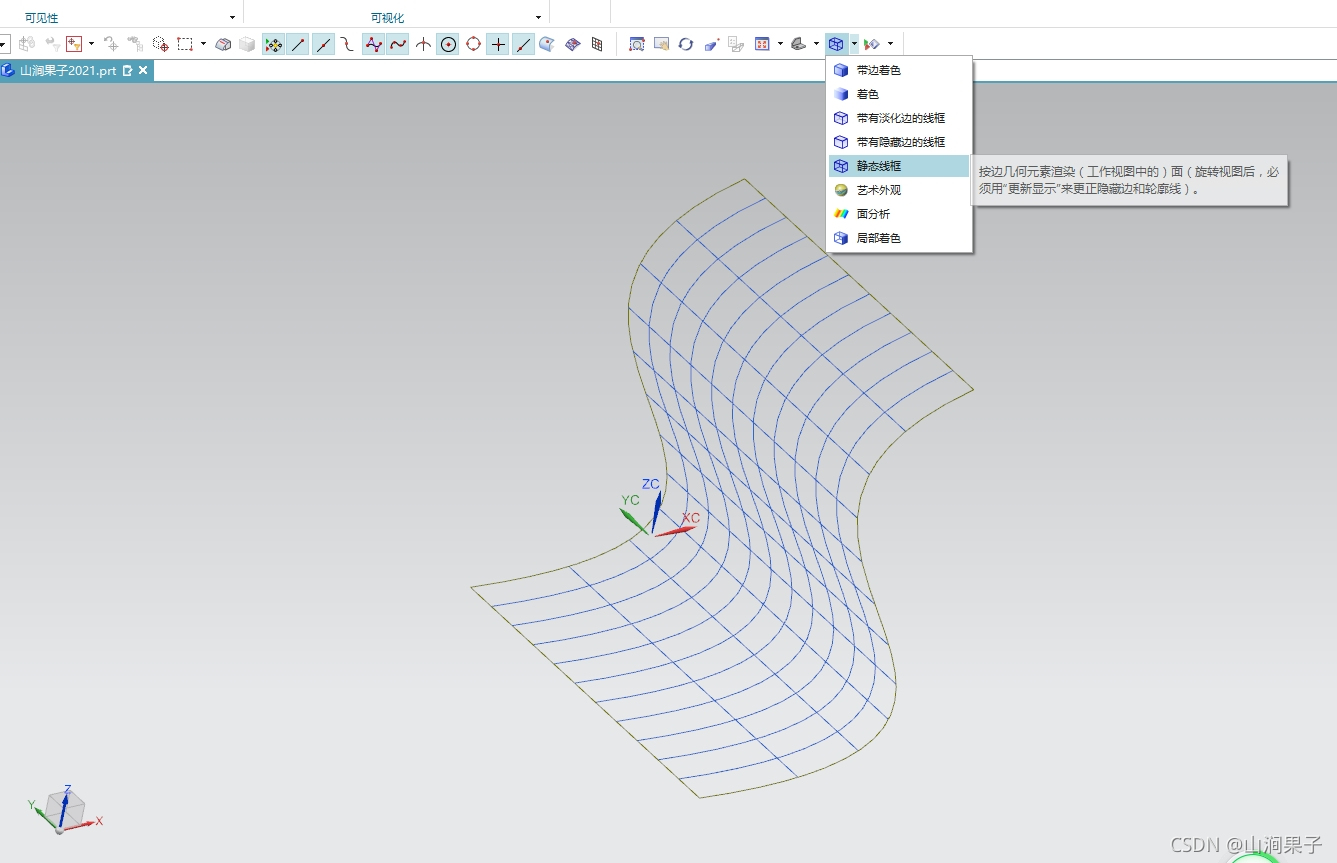This screenshot has width=1337, height=863.
Task: Click the WCS ZC axis handle
Action: (x=655, y=510)
